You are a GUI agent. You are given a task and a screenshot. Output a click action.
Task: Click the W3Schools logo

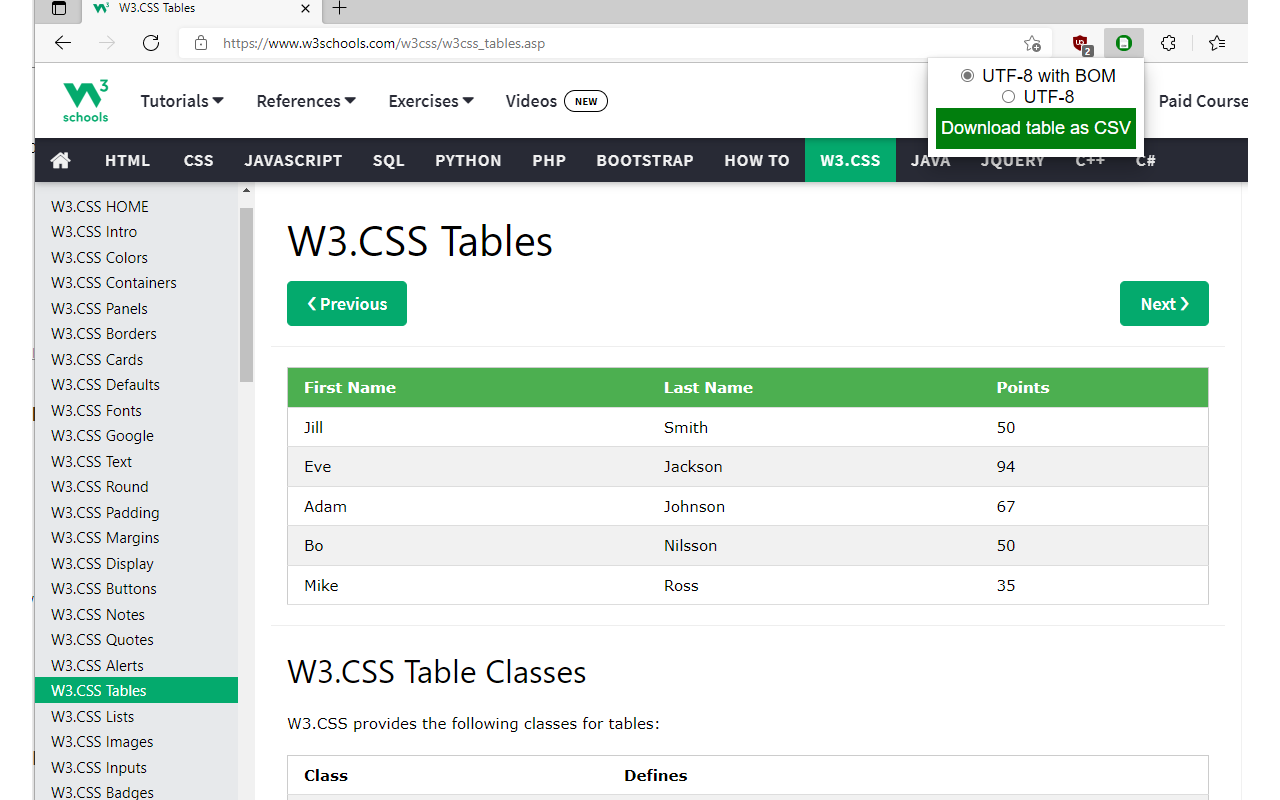[x=86, y=101]
